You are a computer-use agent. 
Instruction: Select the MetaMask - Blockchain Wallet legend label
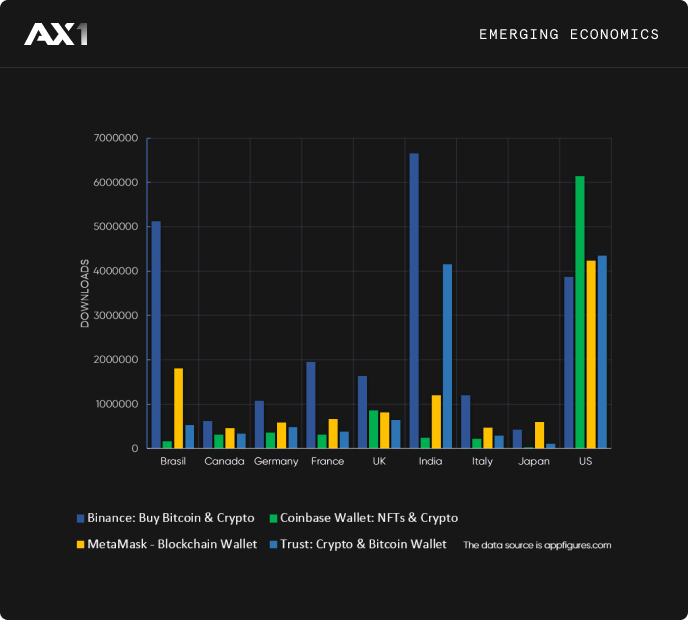click(172, 545)
